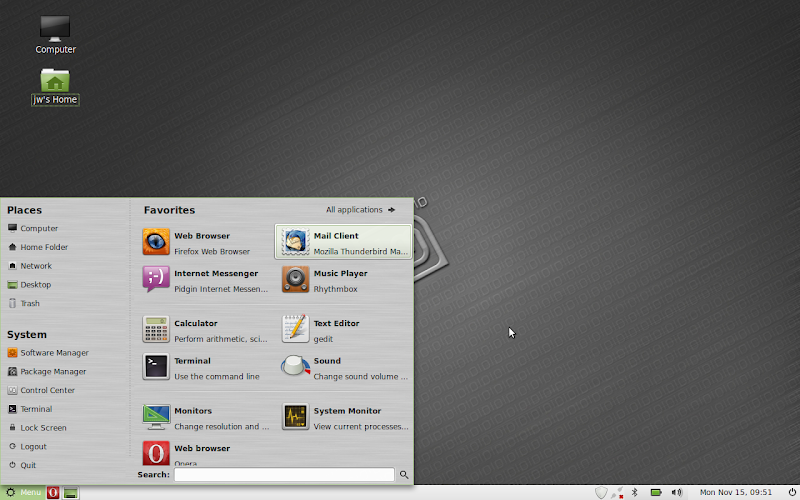Open Sound volume settings favorite

[343, 367]
